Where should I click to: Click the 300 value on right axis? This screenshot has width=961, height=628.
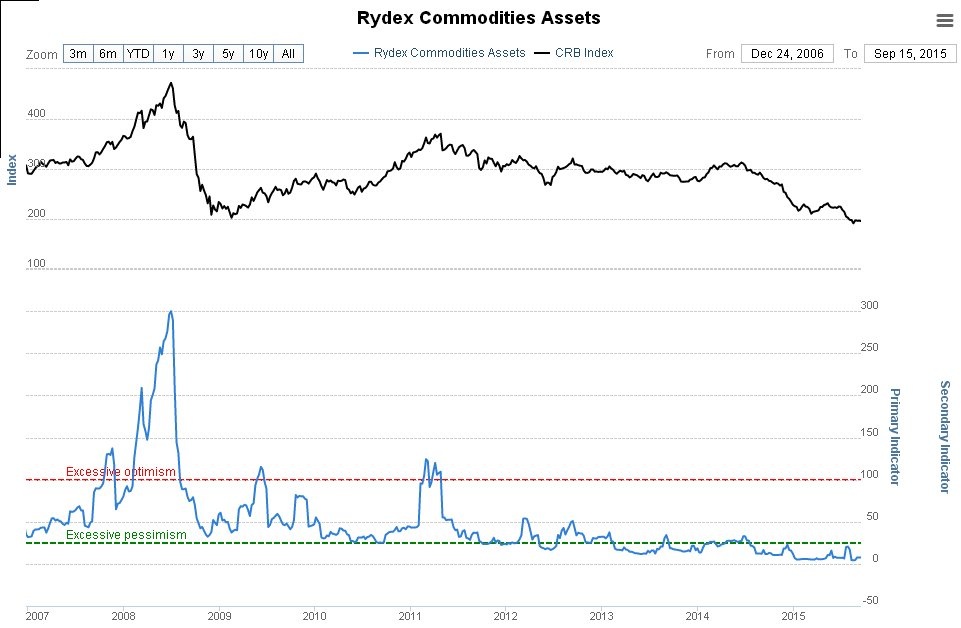[869, 305]
